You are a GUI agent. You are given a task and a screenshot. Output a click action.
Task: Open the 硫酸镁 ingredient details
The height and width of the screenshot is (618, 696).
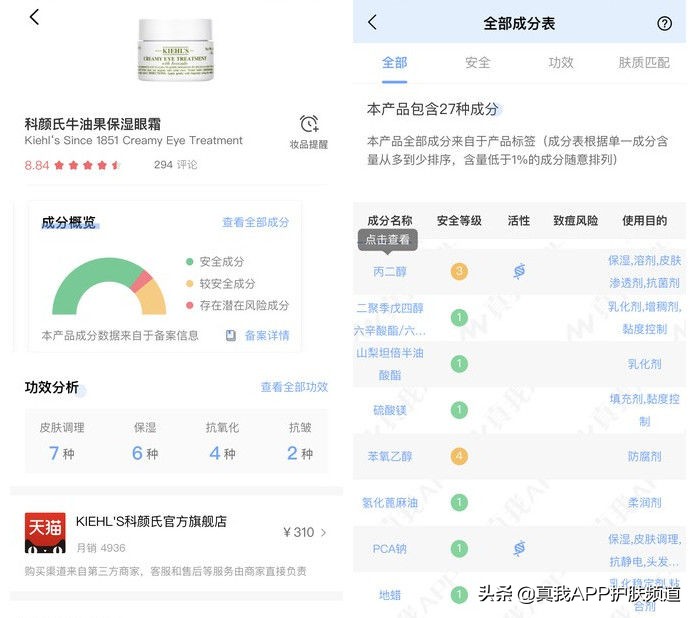tap(390, 410)
